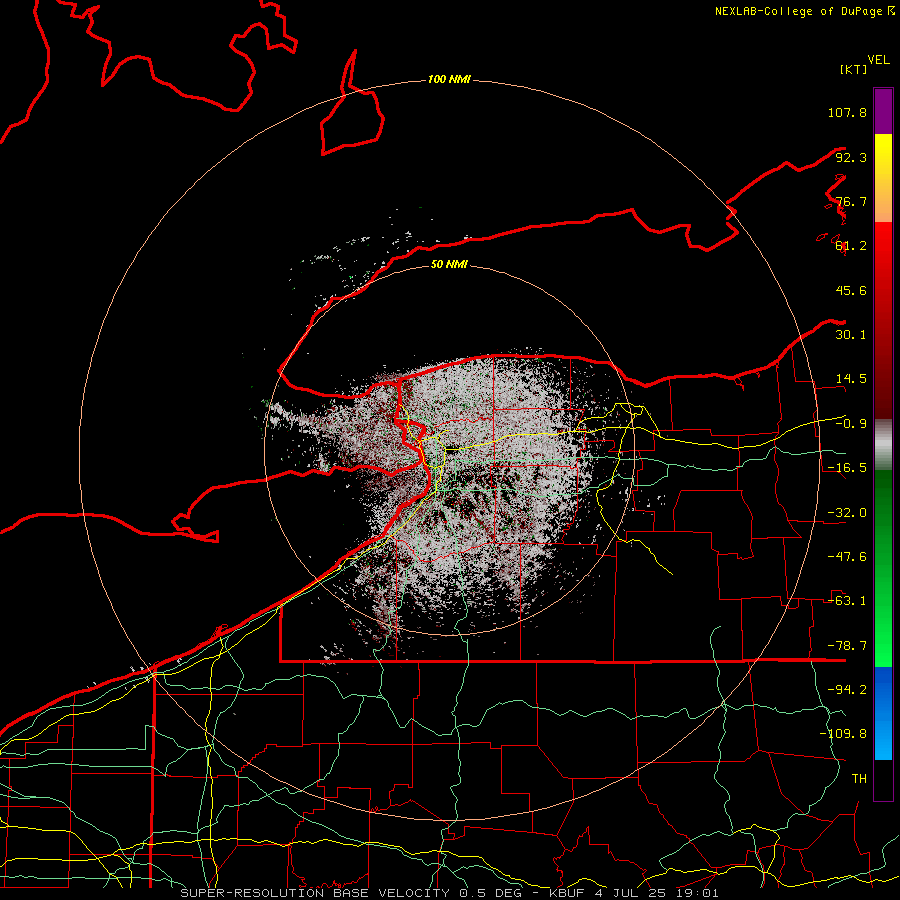Click the Super-Resolution Base Velocity caption
The image size is (900, 900).
[x=449, y=893]
